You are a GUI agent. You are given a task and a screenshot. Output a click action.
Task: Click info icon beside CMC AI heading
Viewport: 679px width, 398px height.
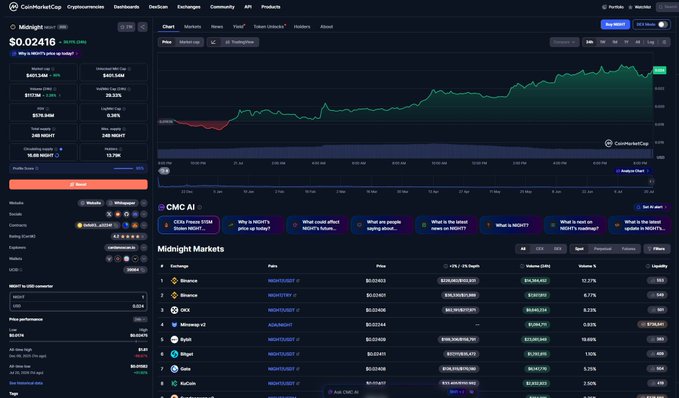point(200,207)
